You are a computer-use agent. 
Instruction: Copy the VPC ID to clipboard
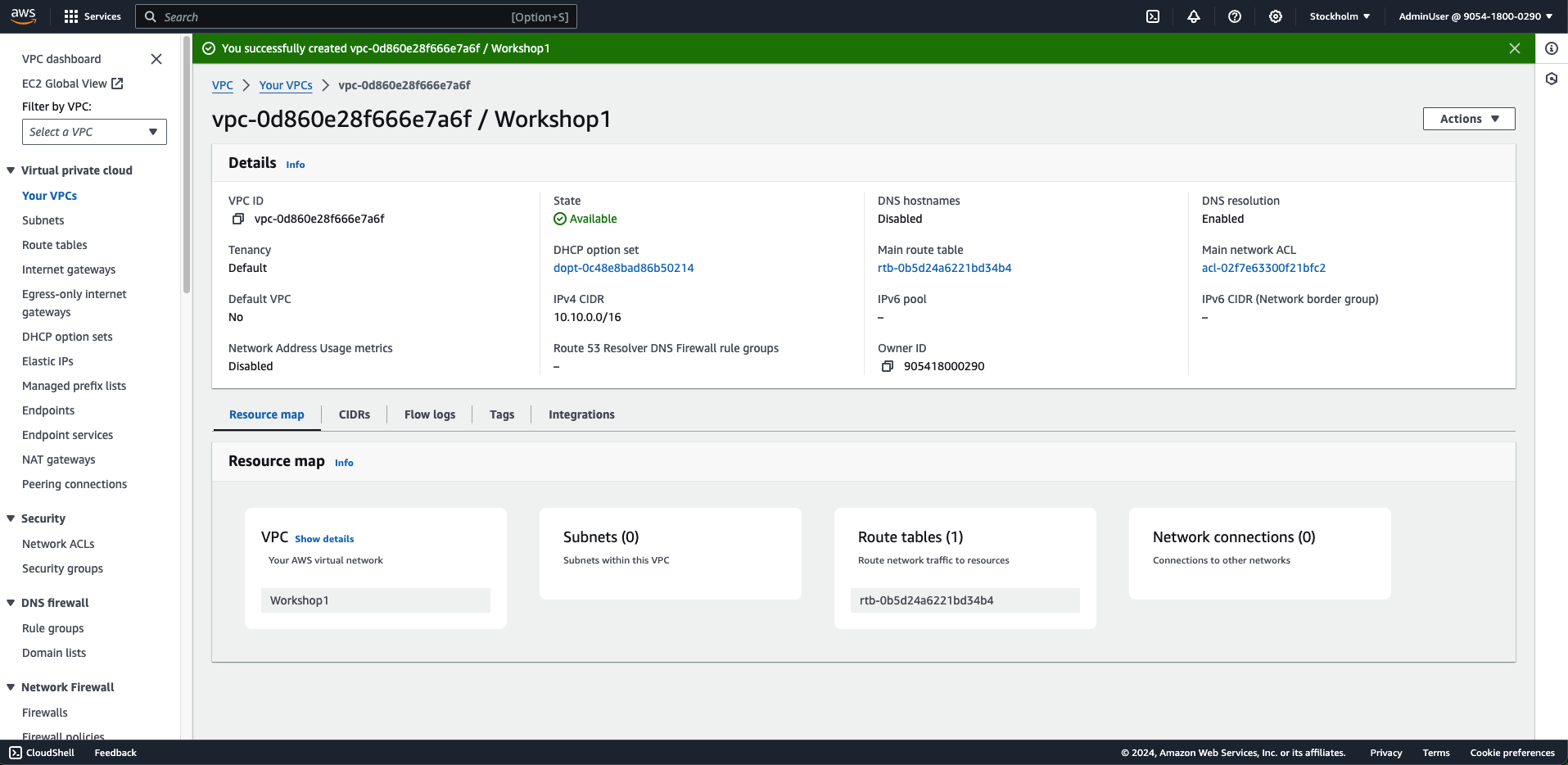(x=238, y=219)
